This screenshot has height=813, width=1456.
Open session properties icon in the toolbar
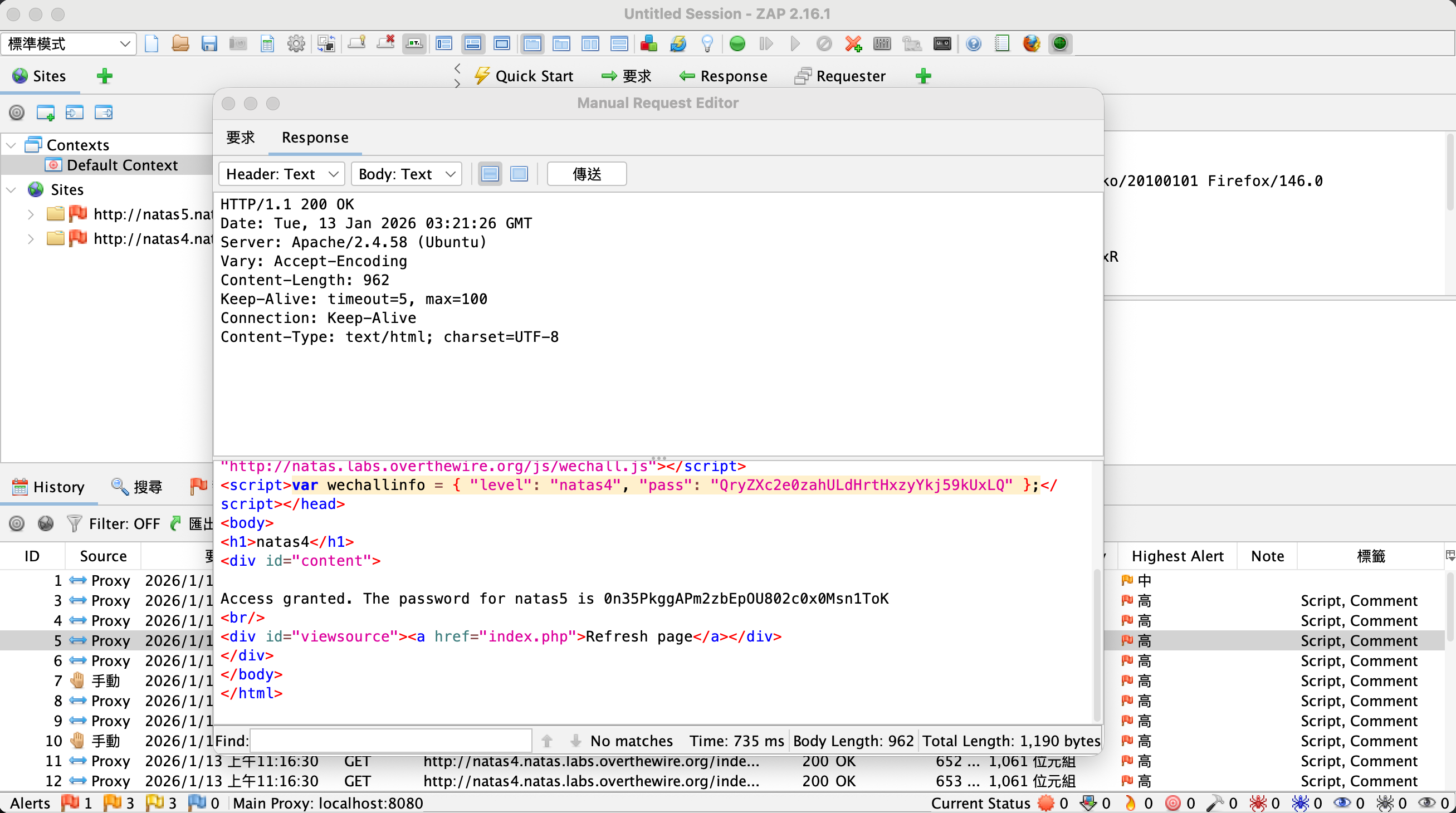pyautogui.click(x=267, y=43)
